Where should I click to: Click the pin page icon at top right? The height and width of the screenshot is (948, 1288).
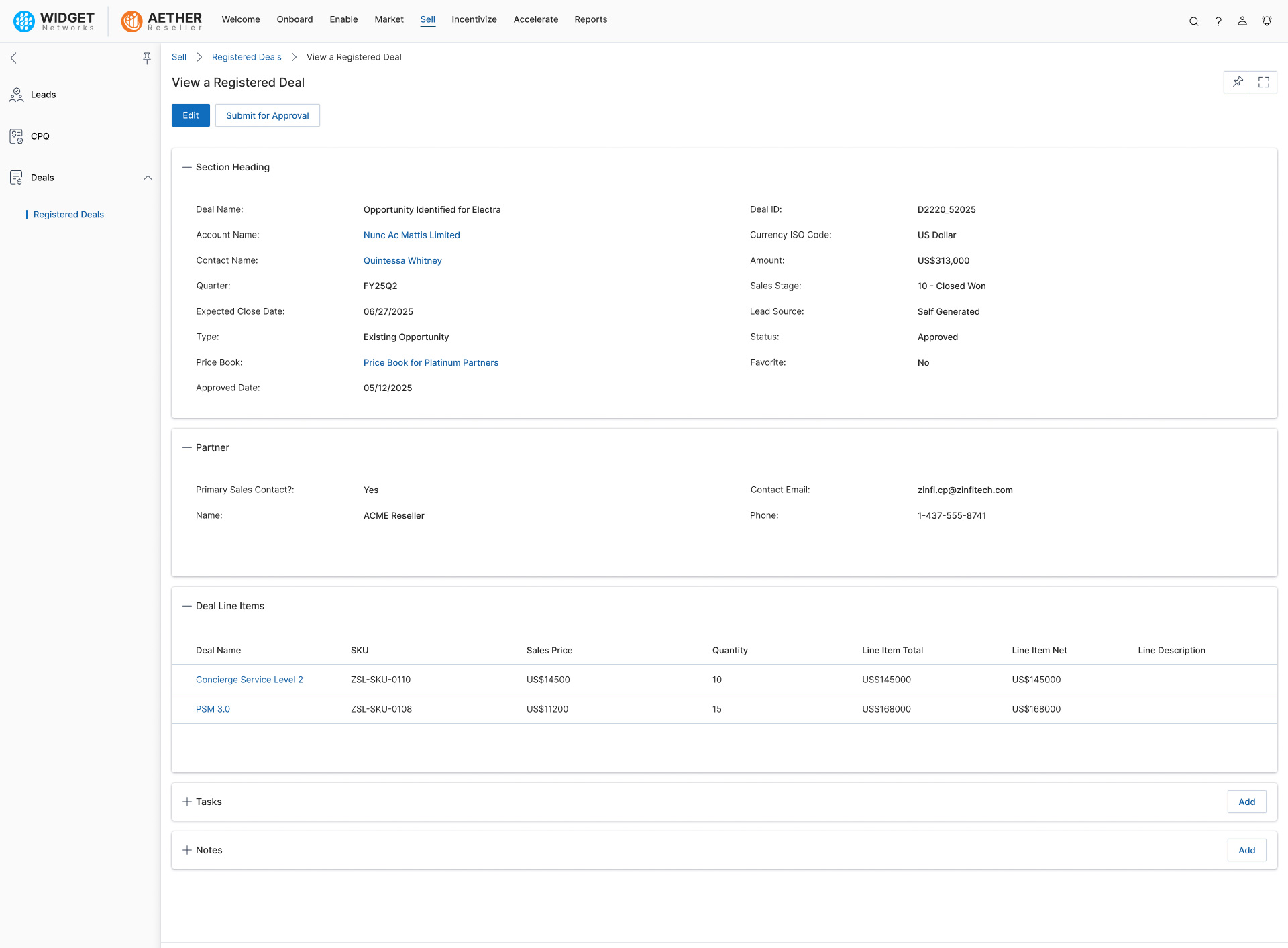pyautogui.click(x=1237, y=82)
